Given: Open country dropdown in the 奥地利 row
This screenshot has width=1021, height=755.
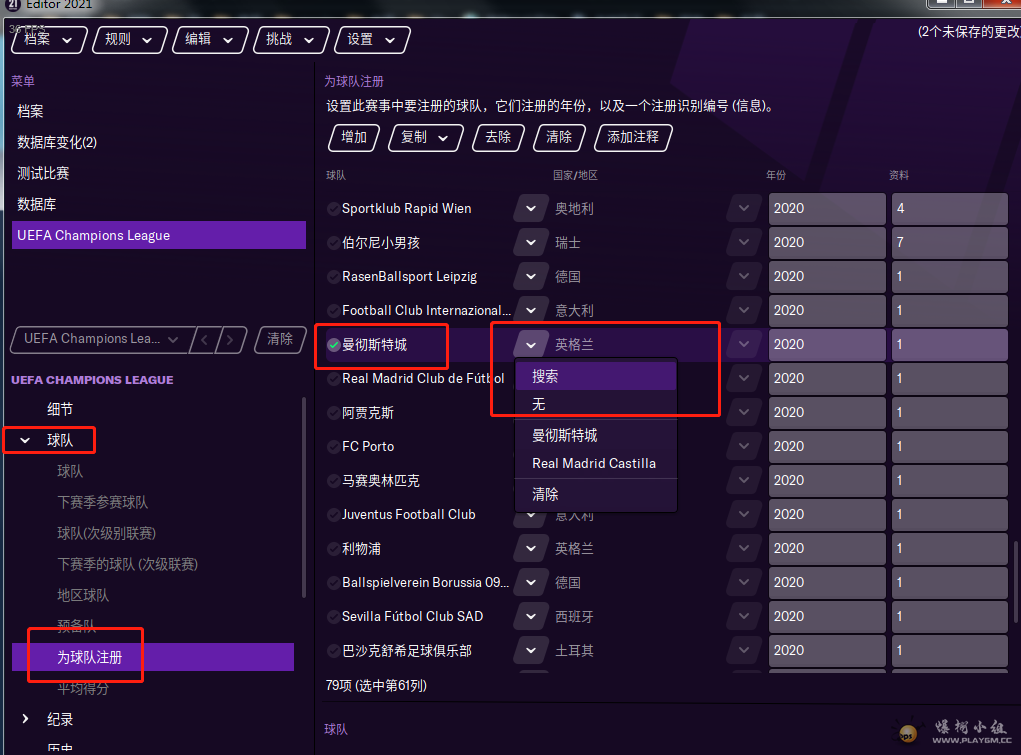Looking at the screenshot, I should (744, 208).
